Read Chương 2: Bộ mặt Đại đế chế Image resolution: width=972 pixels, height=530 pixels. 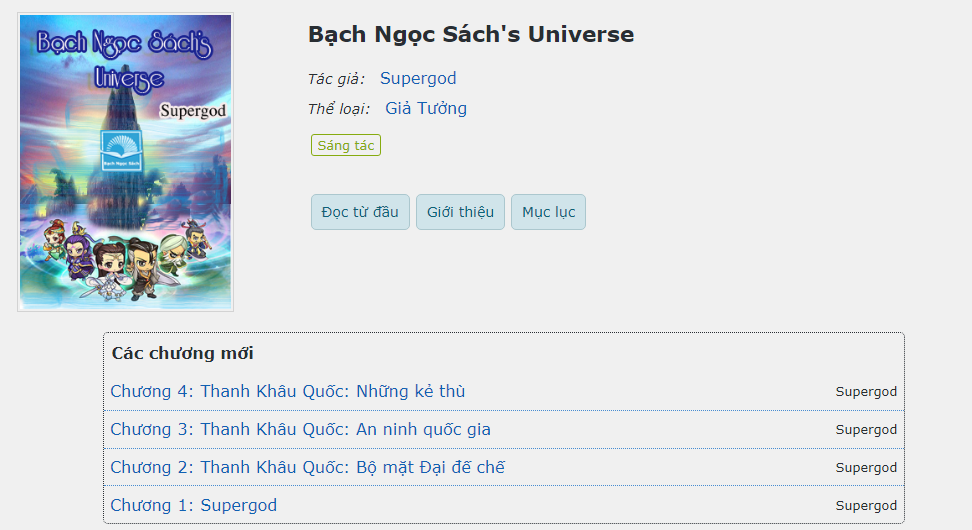click(307, 467)
